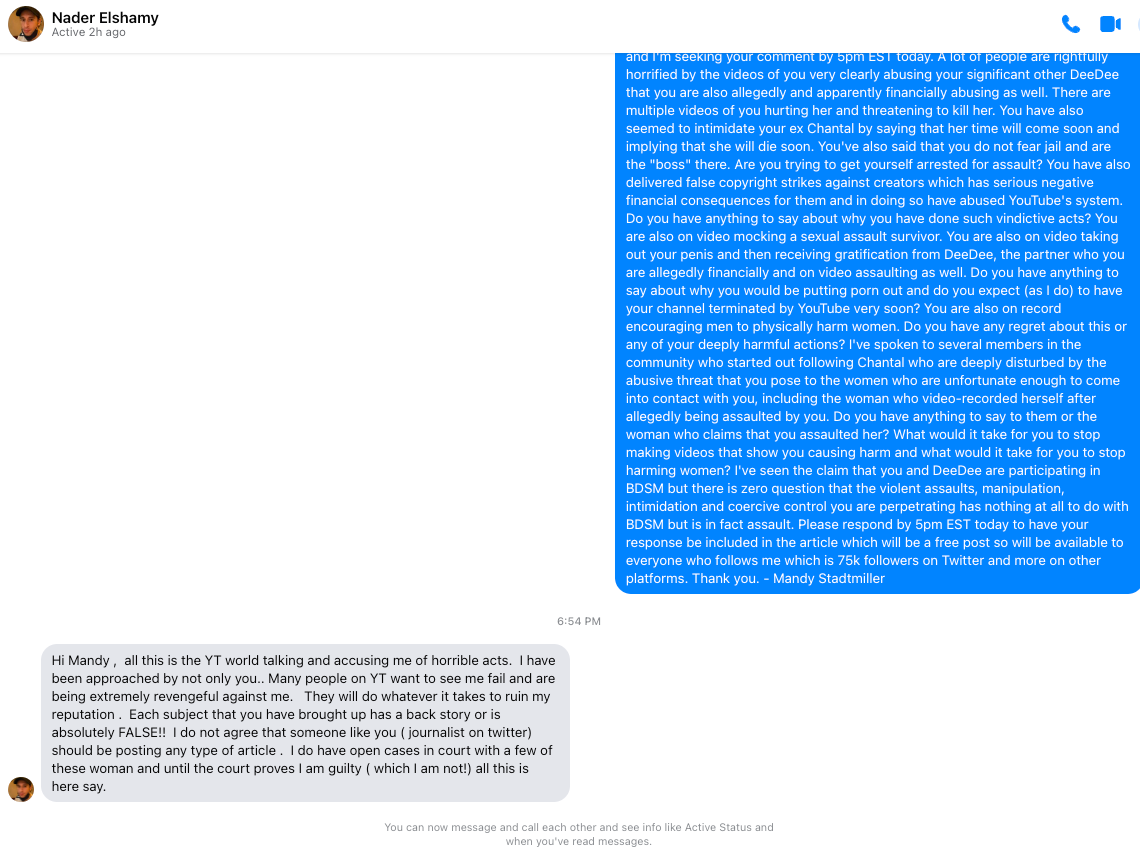1140x857 pixels.
Task: Click the phrase "absolutely FALSE!!" in the reply
Action: (109, 733)
